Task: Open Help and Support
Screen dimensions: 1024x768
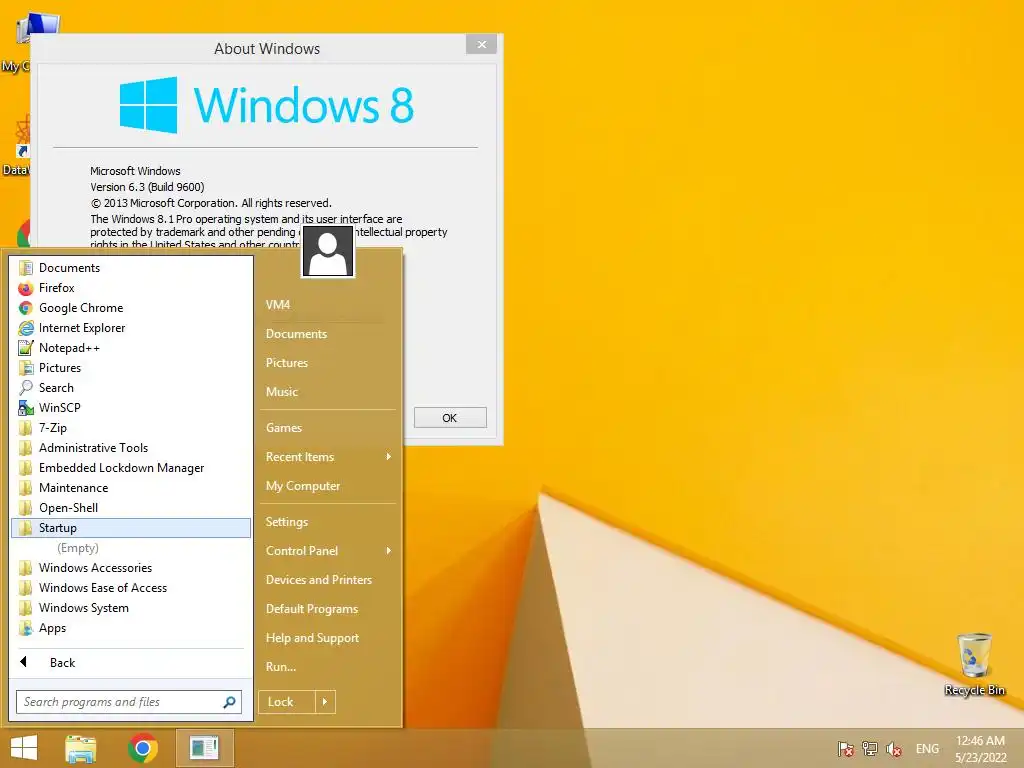Action: point(328,638)
